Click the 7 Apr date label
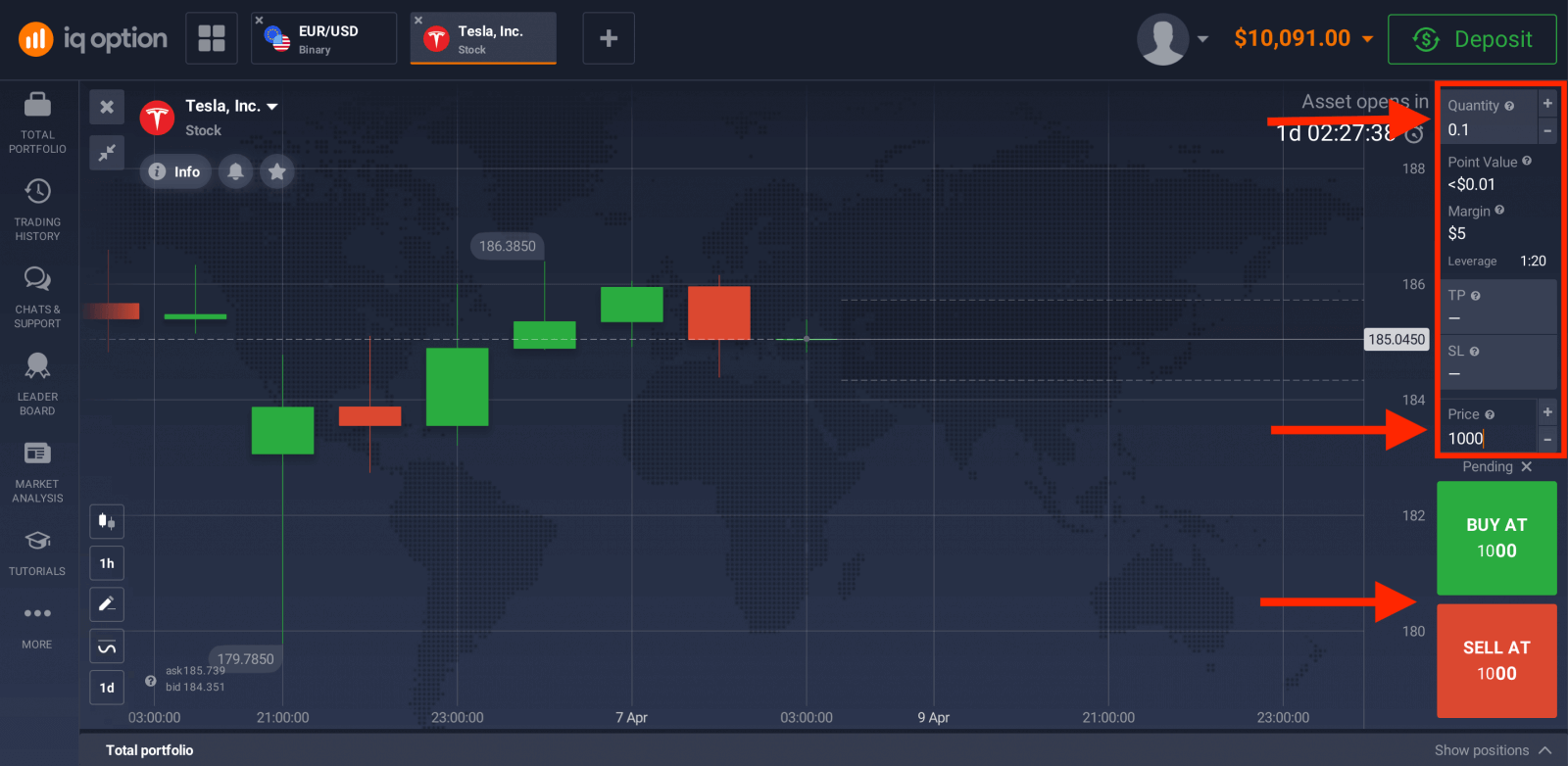This screenshot has width=1568, height=766. 631,717
